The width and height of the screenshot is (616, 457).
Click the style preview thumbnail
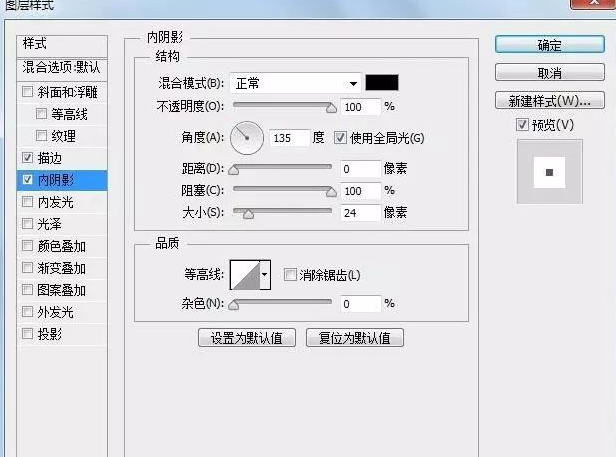pyautogui.click(x=550, y=172)
